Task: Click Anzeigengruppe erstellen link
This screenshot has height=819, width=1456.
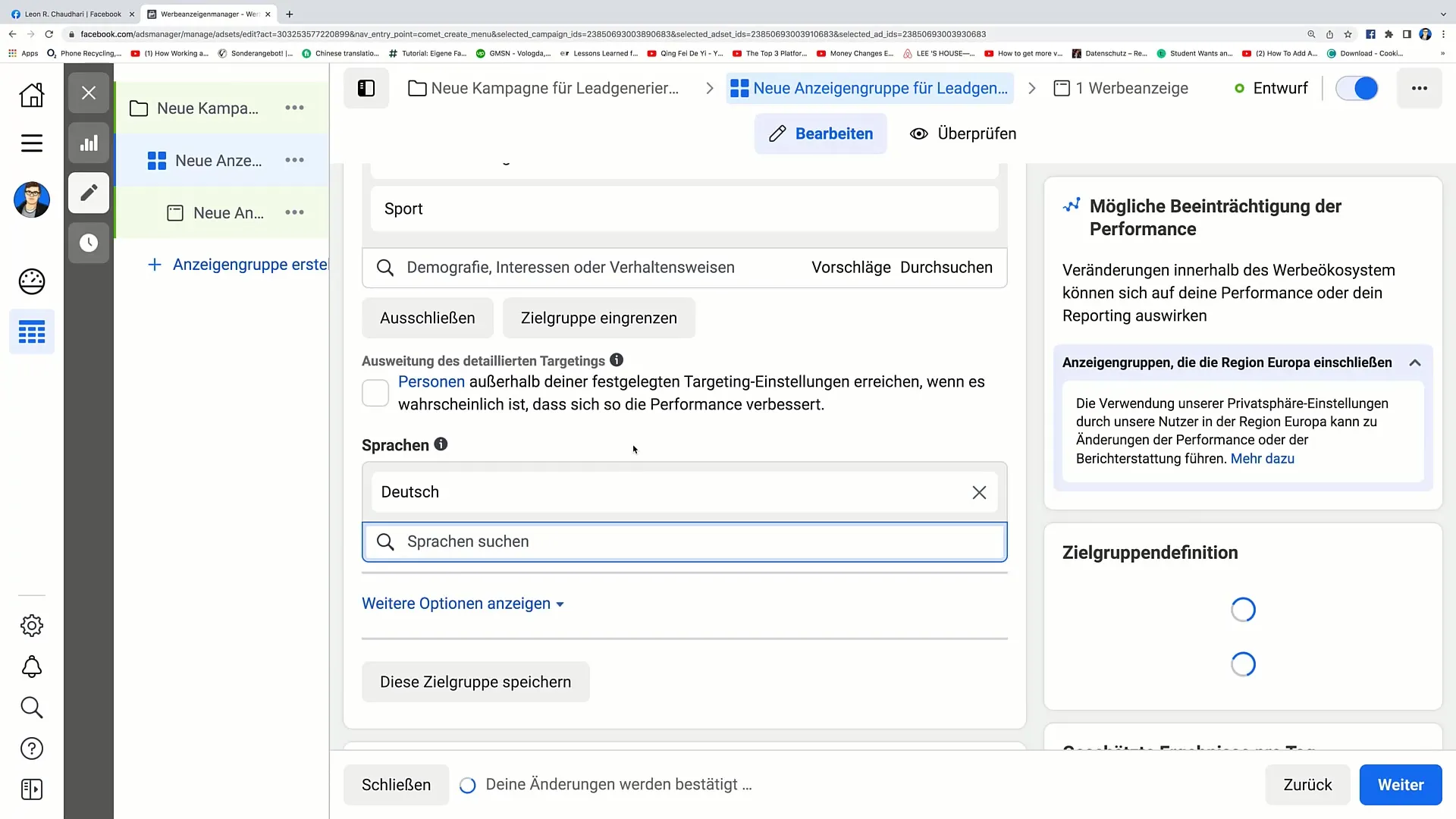Action: pyautogui.click(x=240, y=265)
